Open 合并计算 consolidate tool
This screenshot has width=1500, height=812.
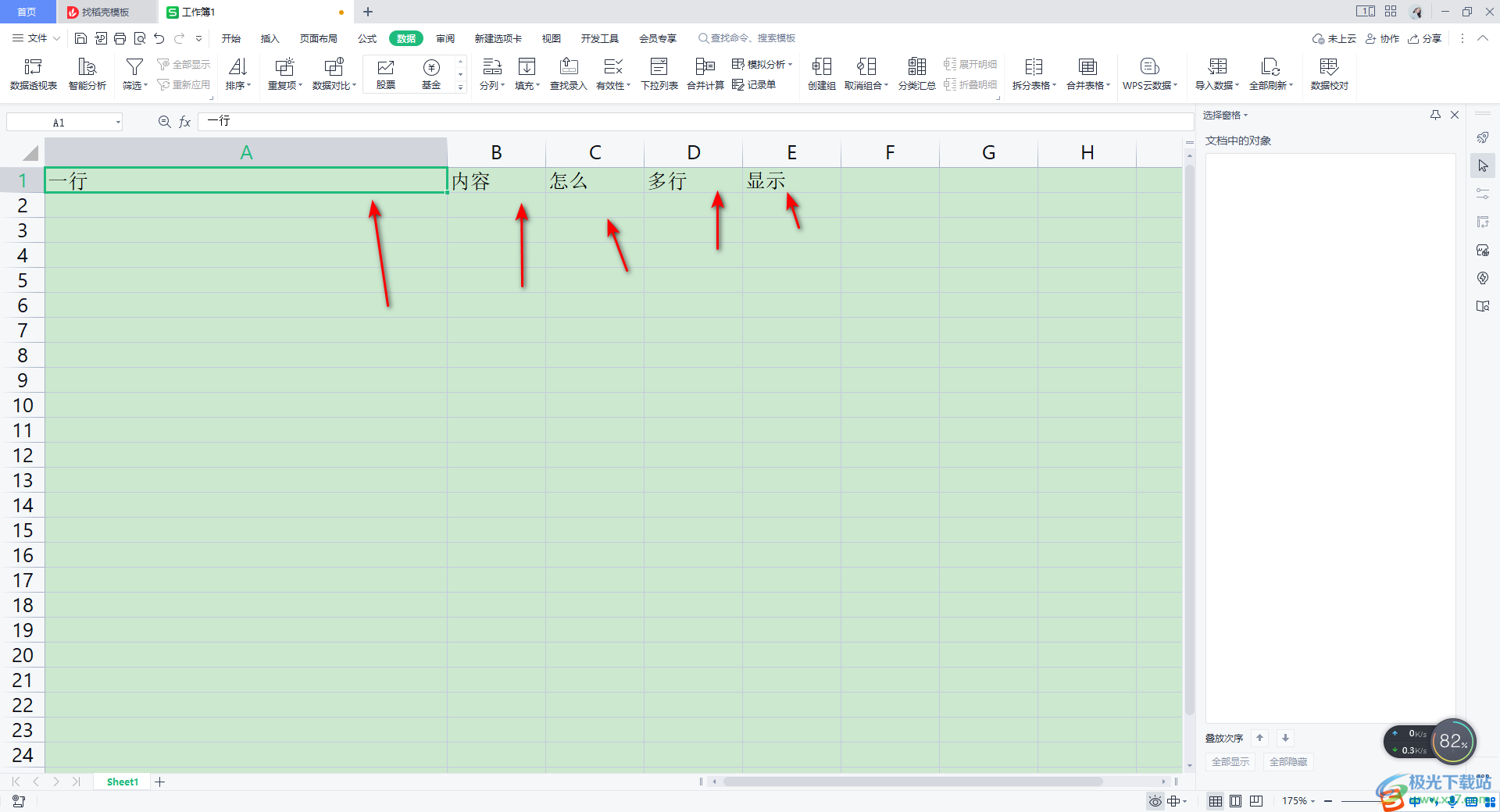[705, 74]
